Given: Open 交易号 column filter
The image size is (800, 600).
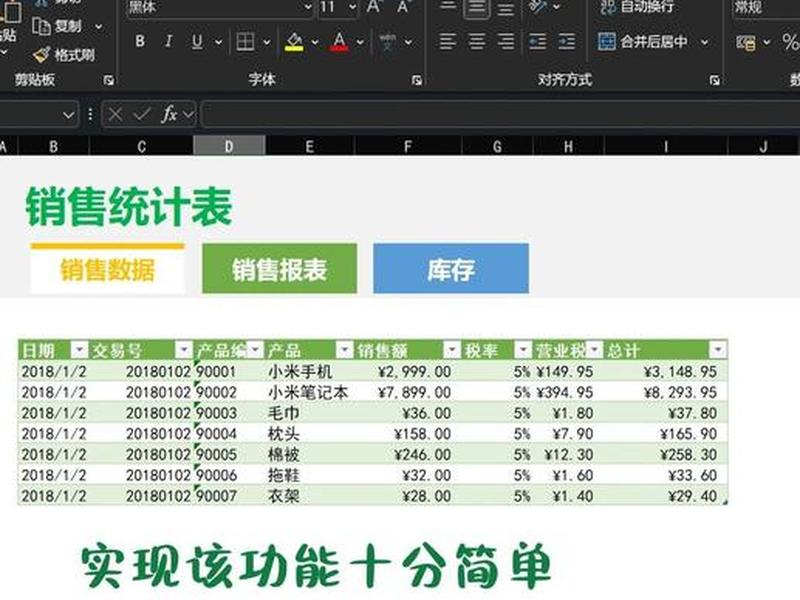Looking at the screenshot, I should pyautogui.click(x=184, y=350).
